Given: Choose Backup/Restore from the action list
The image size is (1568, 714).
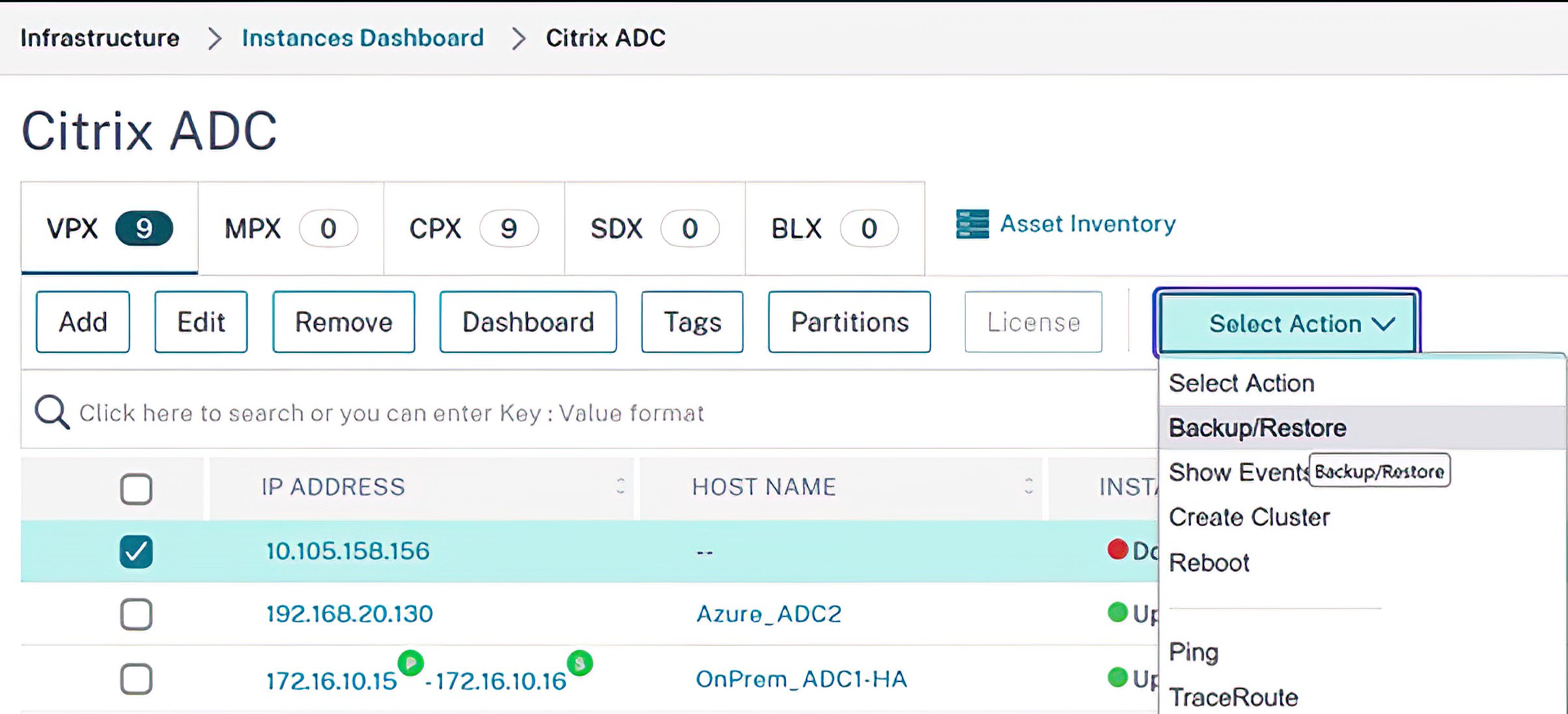Looking at the screenshot, I should pos(1257,428).
